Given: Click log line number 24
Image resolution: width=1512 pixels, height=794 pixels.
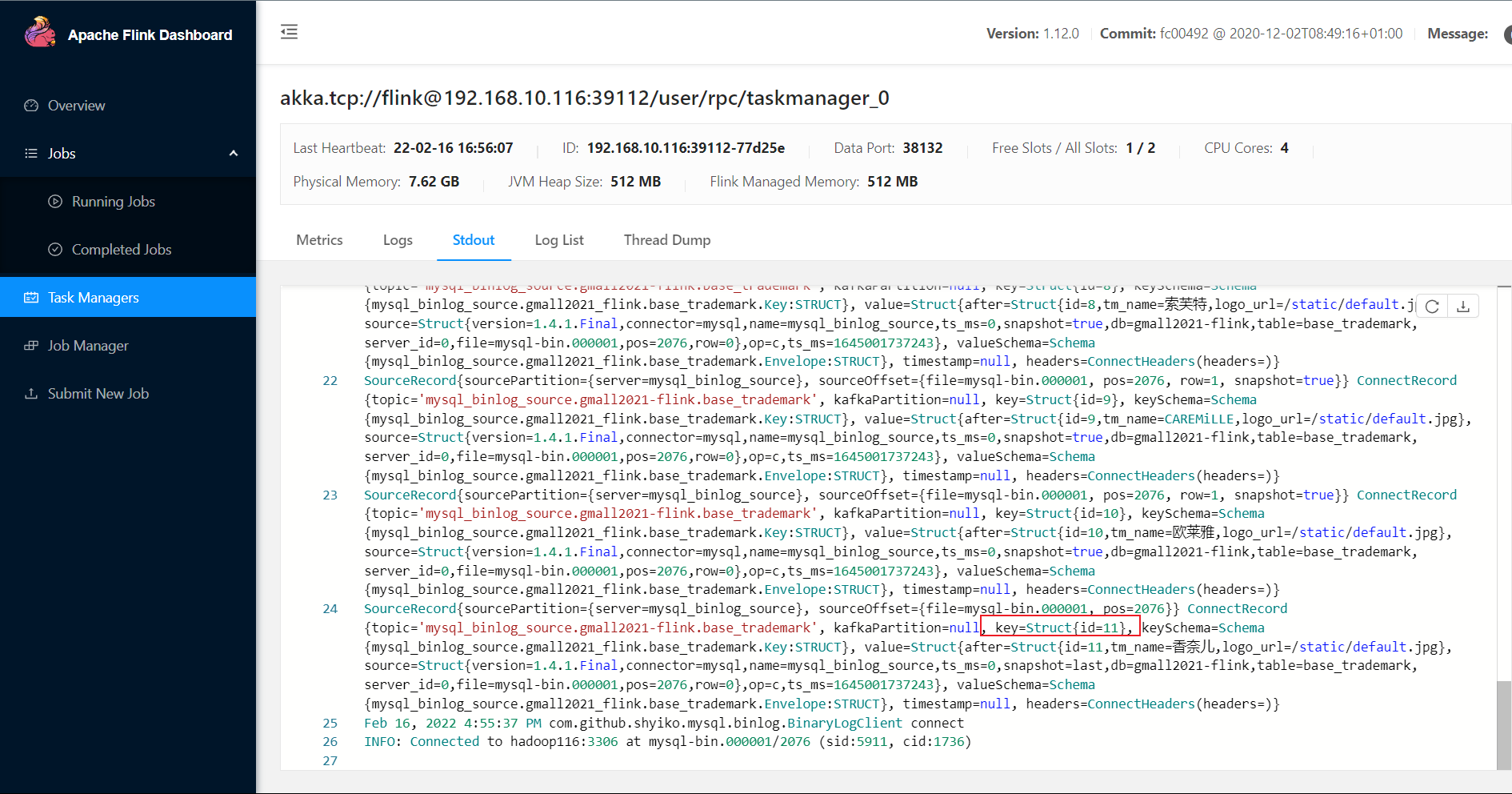Looking at the screenshot, I should pos(330,609).
